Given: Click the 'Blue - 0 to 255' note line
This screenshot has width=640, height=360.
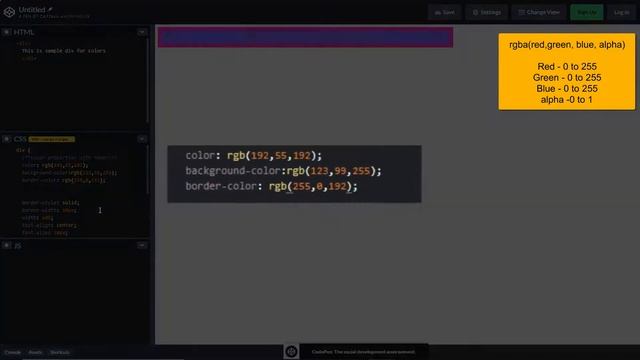Looking at the screenshot, I should [567, 89].
